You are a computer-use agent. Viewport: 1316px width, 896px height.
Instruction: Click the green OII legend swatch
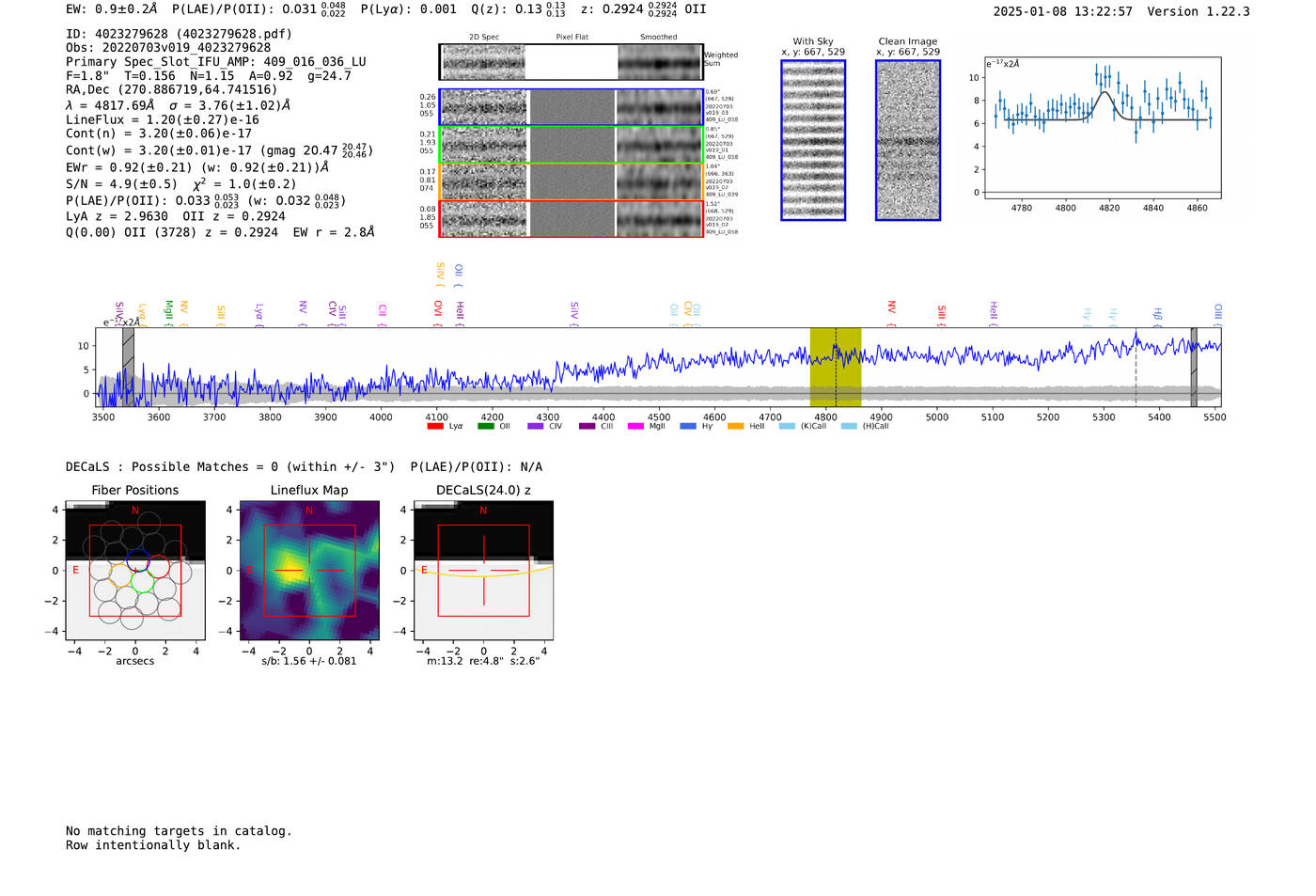point(486,426)
